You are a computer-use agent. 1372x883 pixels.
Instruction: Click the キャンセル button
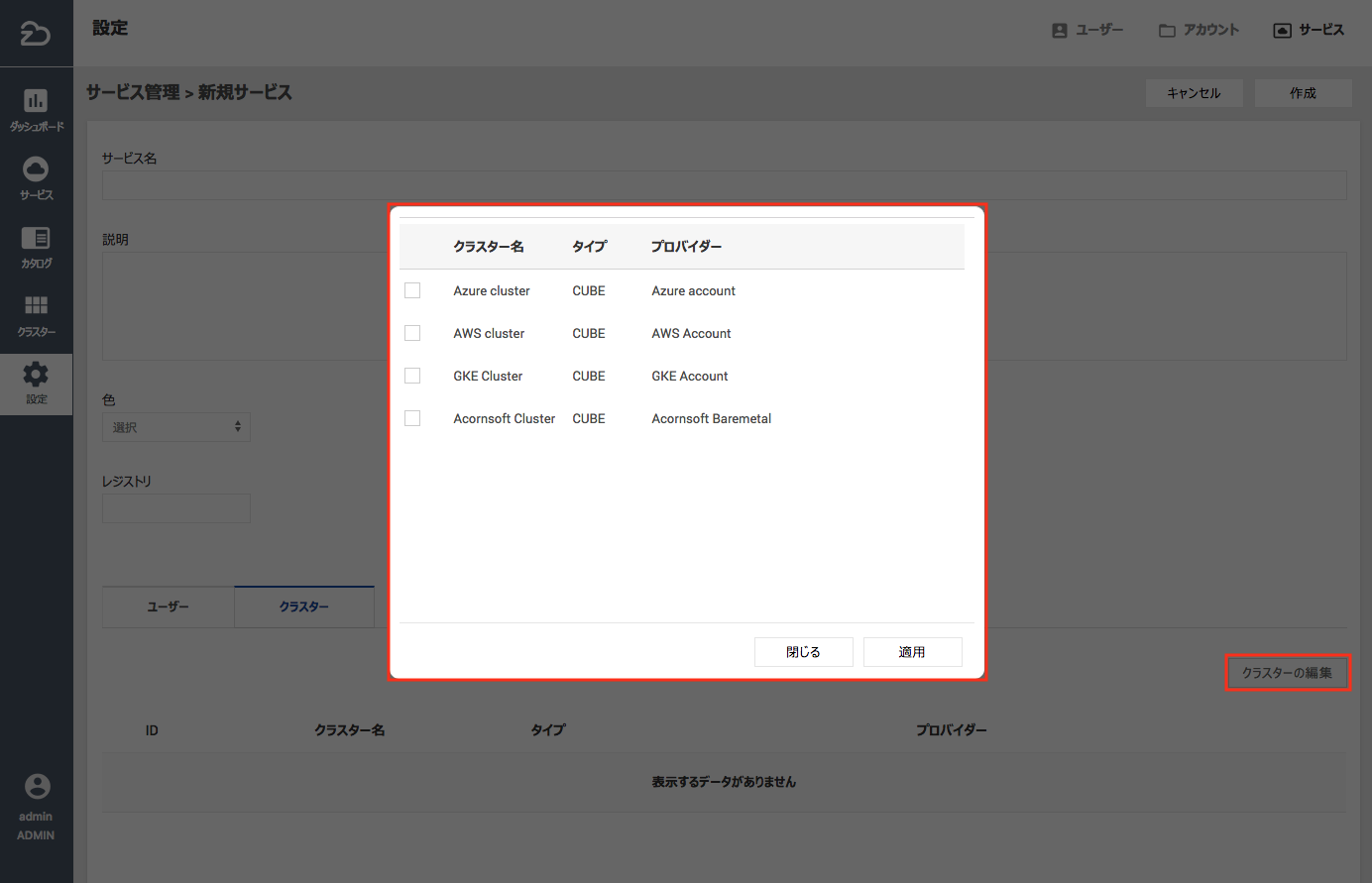tap(1194, 93)
